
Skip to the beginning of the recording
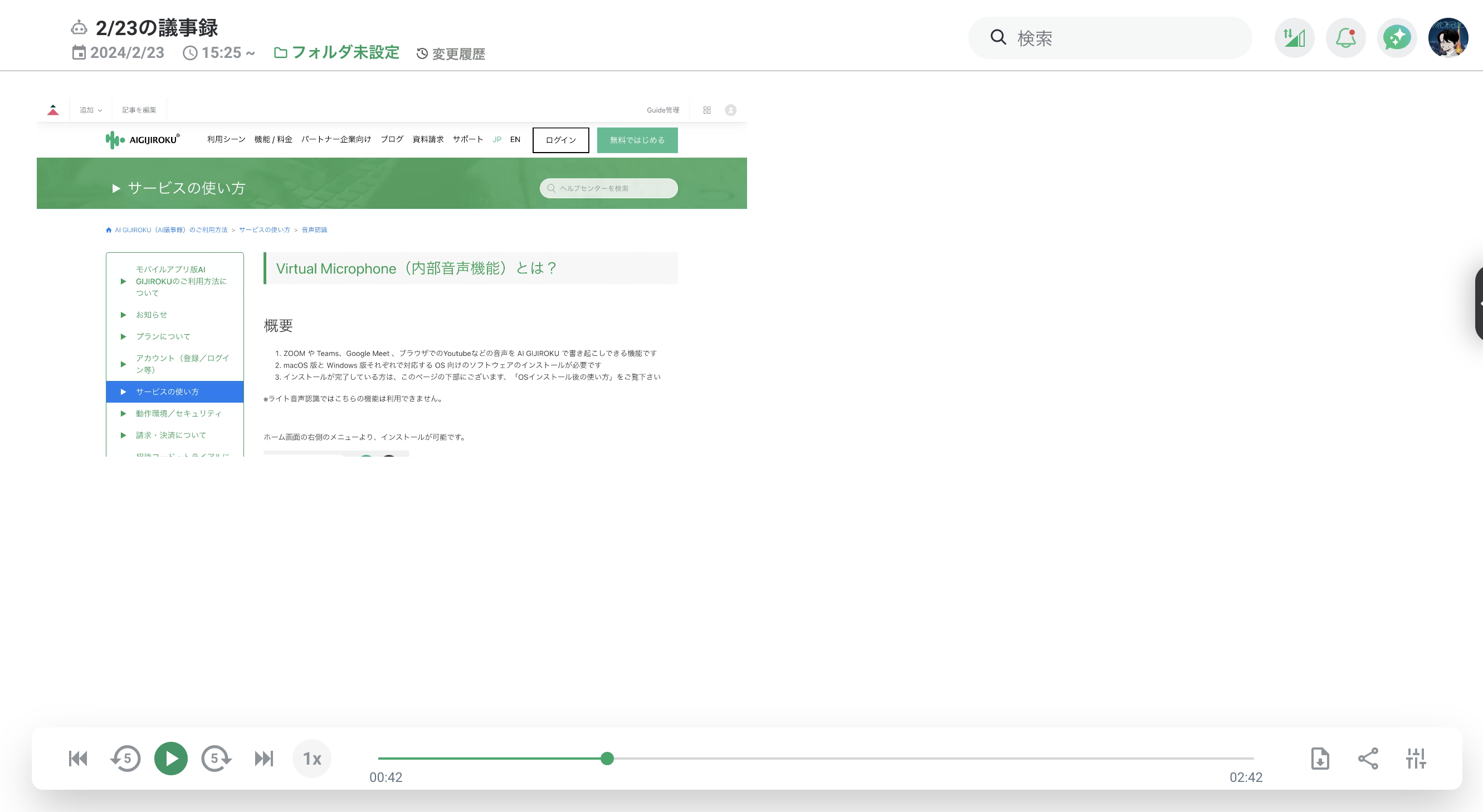tap(79, 759)
